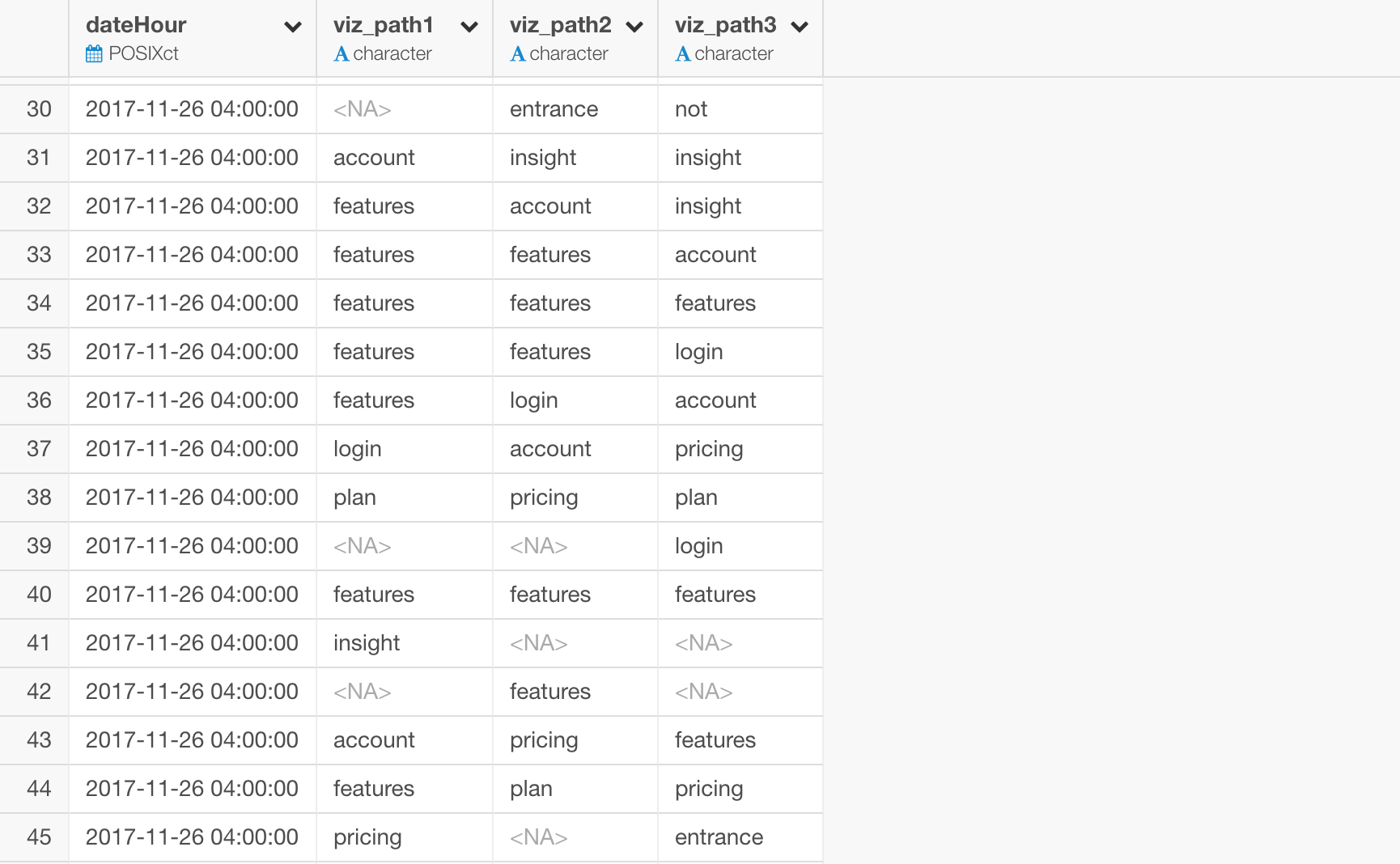Click the blue A glyph in viz_path2 column header

[518, 53]
